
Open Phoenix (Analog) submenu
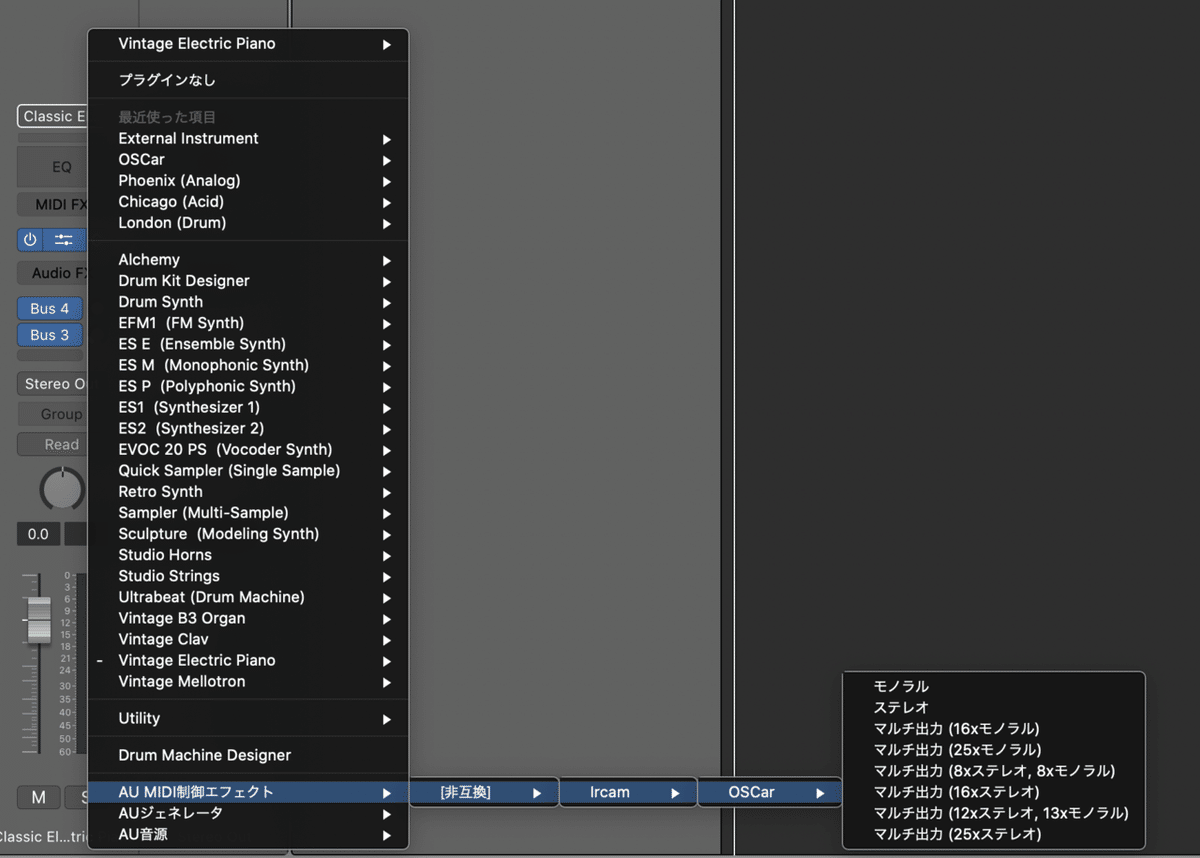tap(248, 181)
